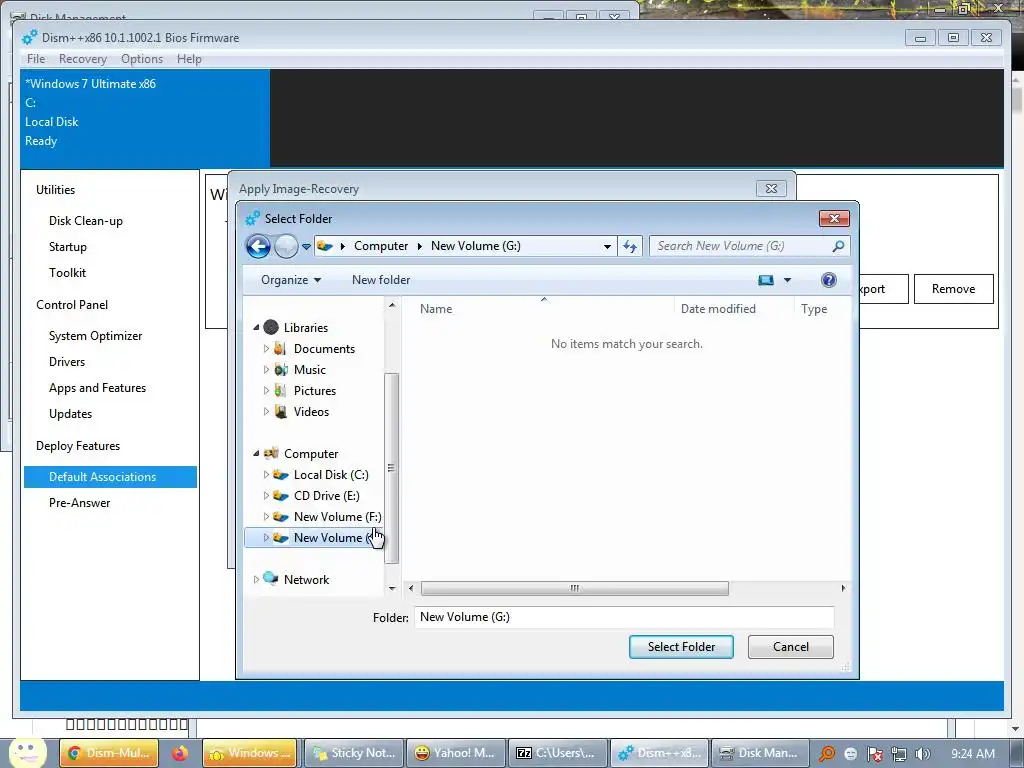The height and width of the screenshot is (768, 1024).
Task: Switch to Sticky Notes taskbar button
Action: click(355, 753)
